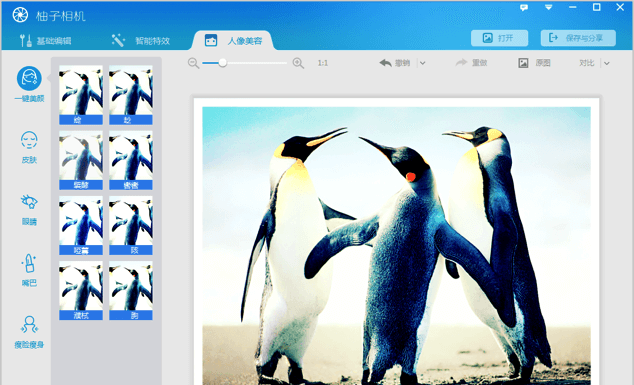634x385 pixels.
Task: Show the 原图 original image
Action: 535,63
